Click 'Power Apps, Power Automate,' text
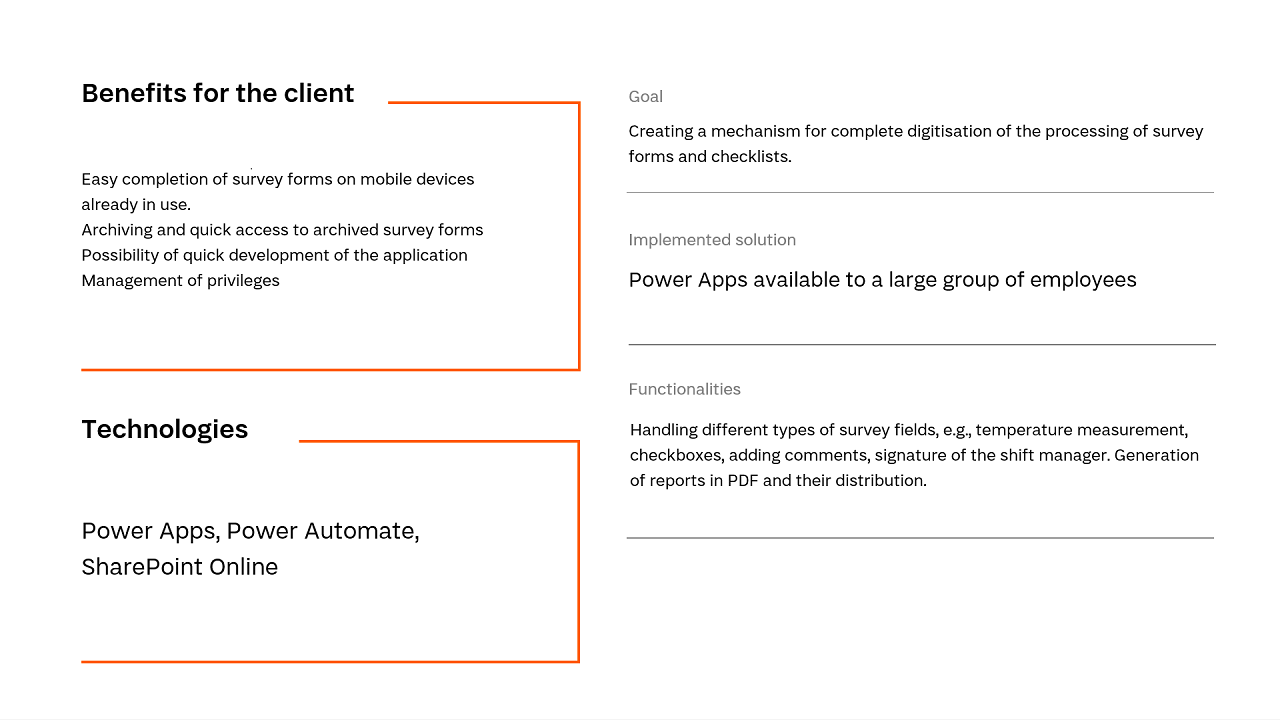Viewport: 1280px width, 720px height. click(251, 531)
